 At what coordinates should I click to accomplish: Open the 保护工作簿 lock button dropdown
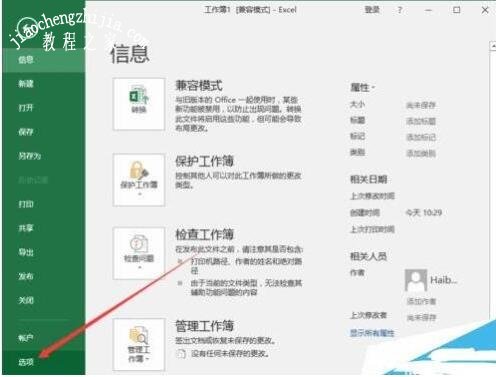click(x=139, y=180)
